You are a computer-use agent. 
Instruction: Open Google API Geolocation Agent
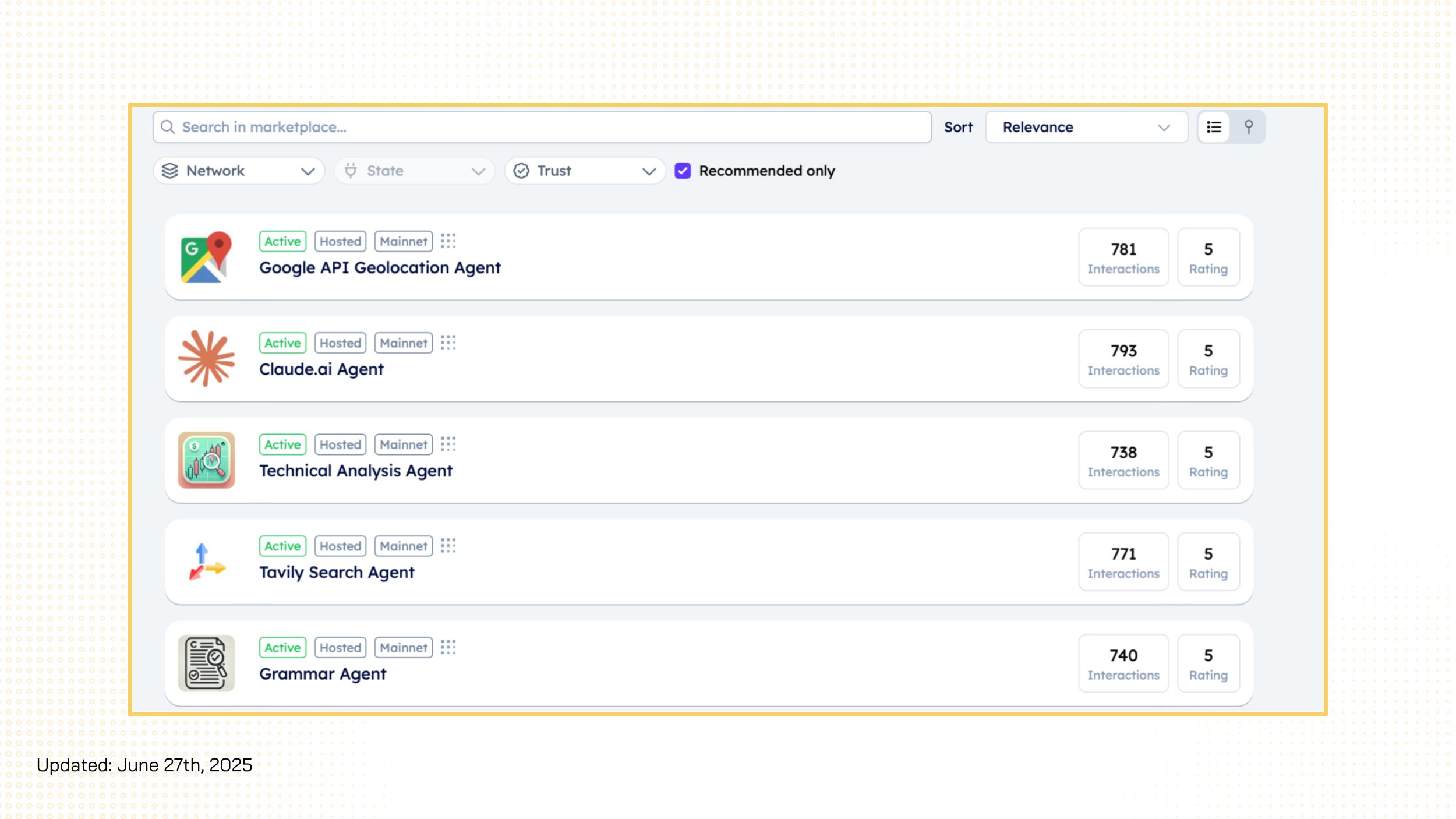click(x=380, y=267)
